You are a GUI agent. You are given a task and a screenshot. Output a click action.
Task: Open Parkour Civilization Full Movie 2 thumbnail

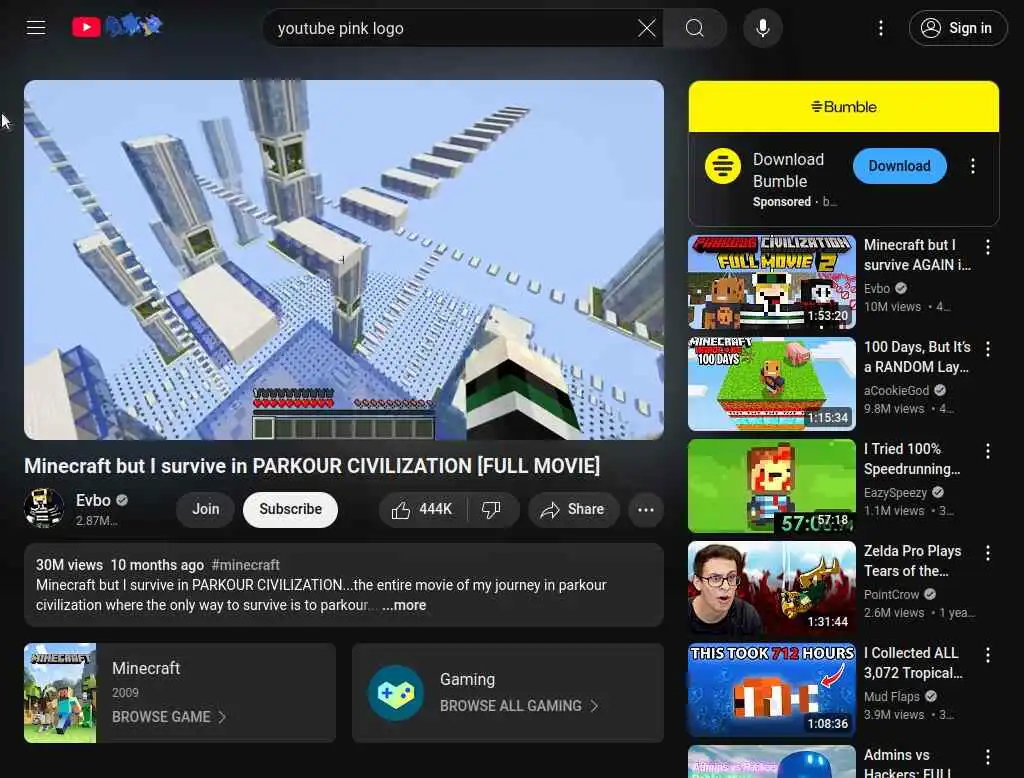coord(772,282)
